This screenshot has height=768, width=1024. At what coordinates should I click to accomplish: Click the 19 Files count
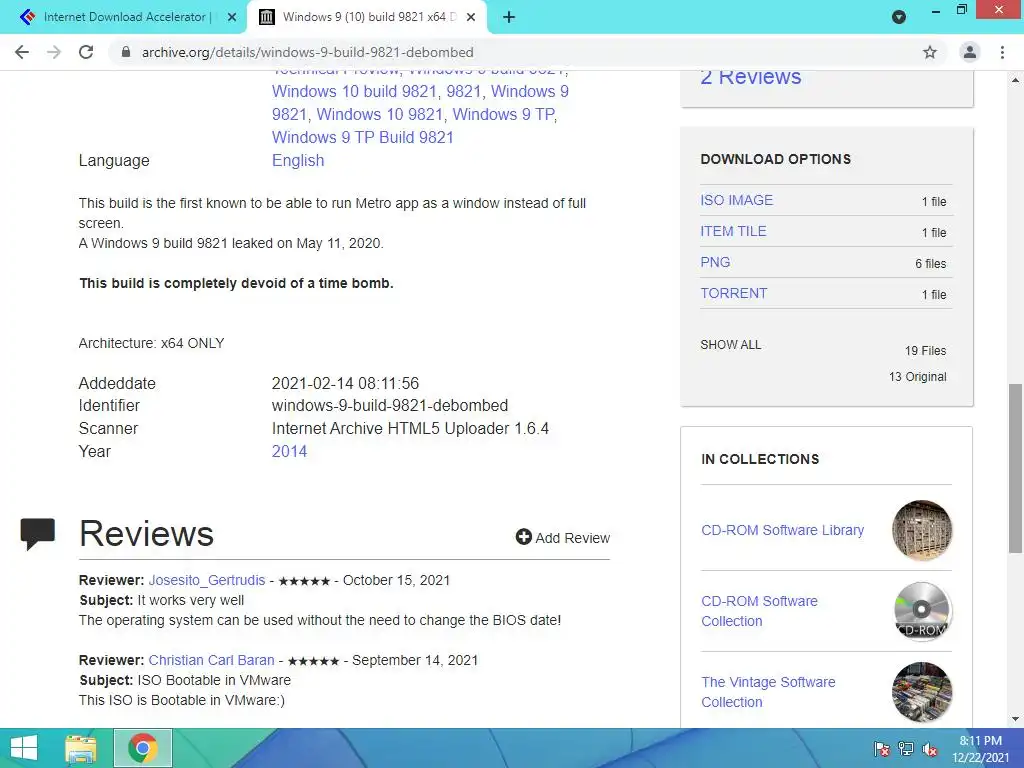pos(925,351)
